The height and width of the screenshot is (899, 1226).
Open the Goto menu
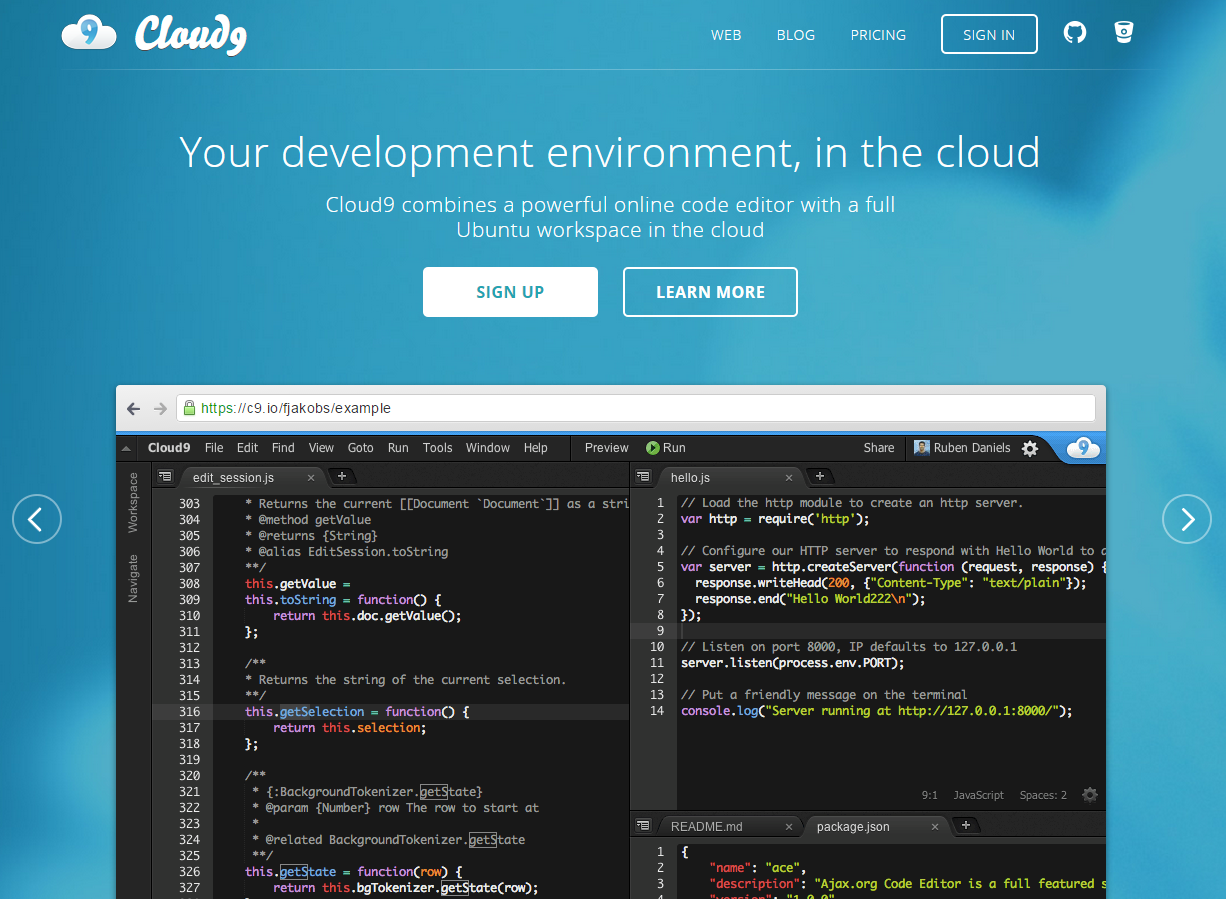(x=361, y=448)
